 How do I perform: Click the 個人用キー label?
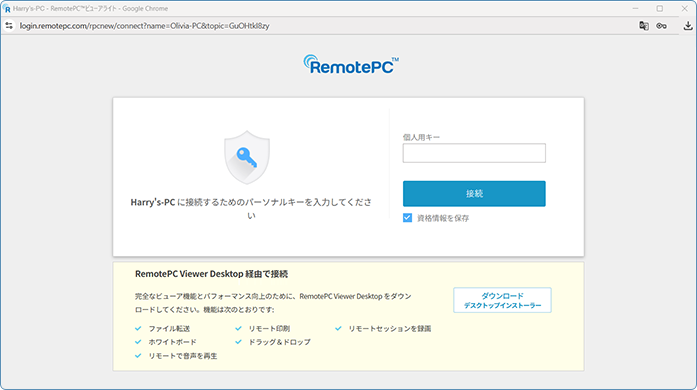pos(421,137)
